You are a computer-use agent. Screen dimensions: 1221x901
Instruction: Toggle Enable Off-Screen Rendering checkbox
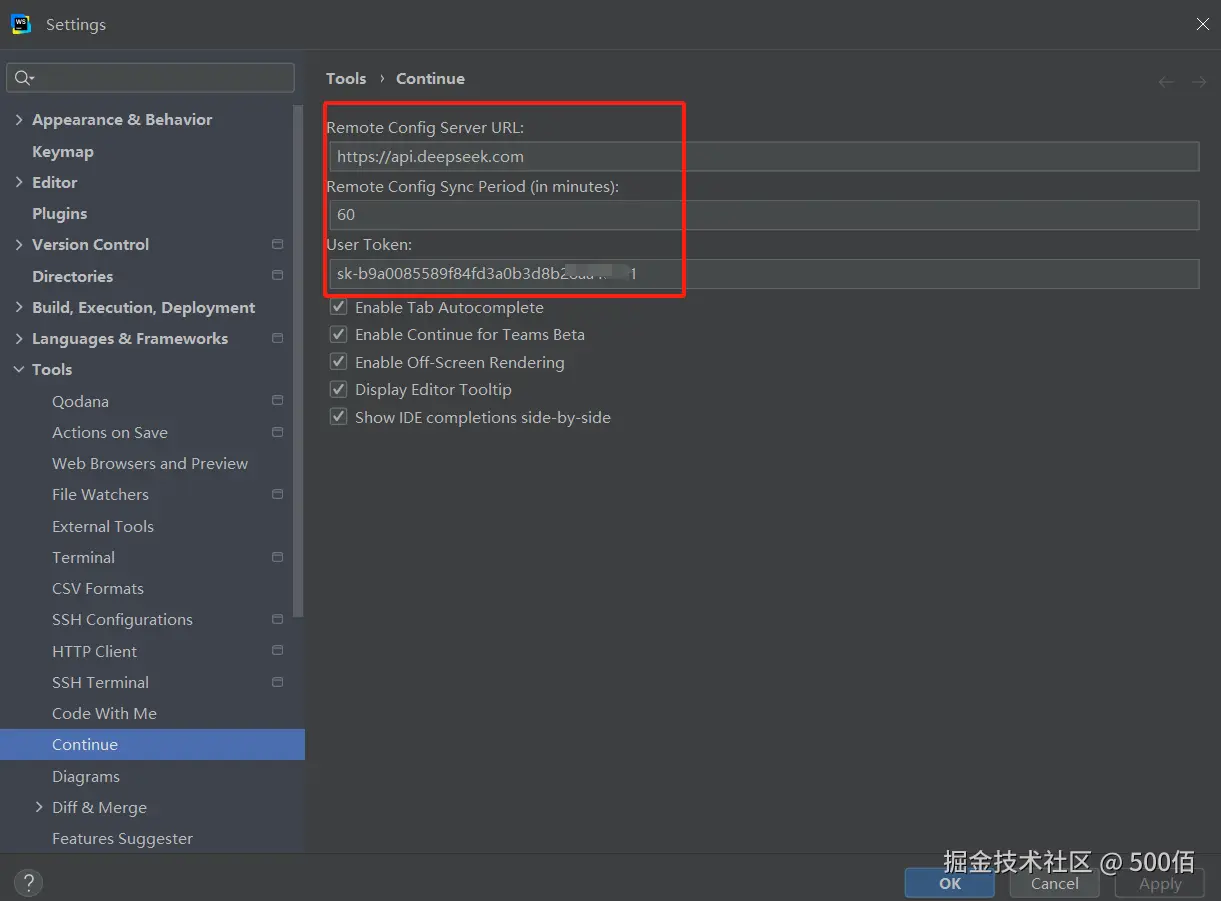[338, 362]
